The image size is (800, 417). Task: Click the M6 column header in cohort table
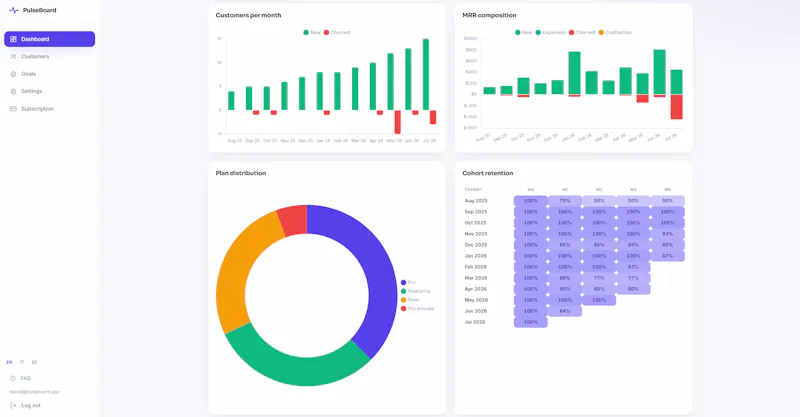tap(667, 189)
